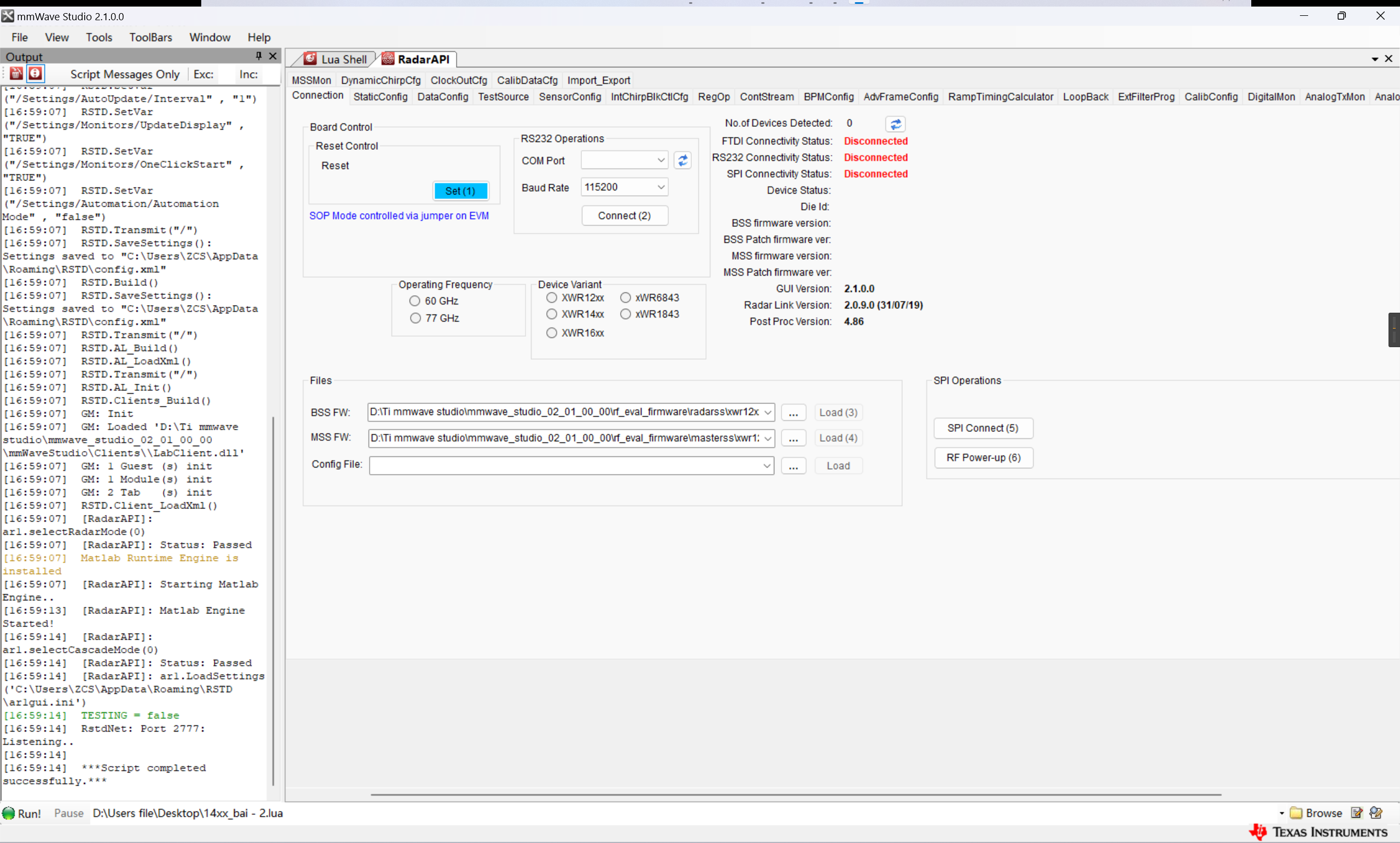Click the SPI Connect (5) button
Screen dimensions: 1400x843
coord(982,428)
